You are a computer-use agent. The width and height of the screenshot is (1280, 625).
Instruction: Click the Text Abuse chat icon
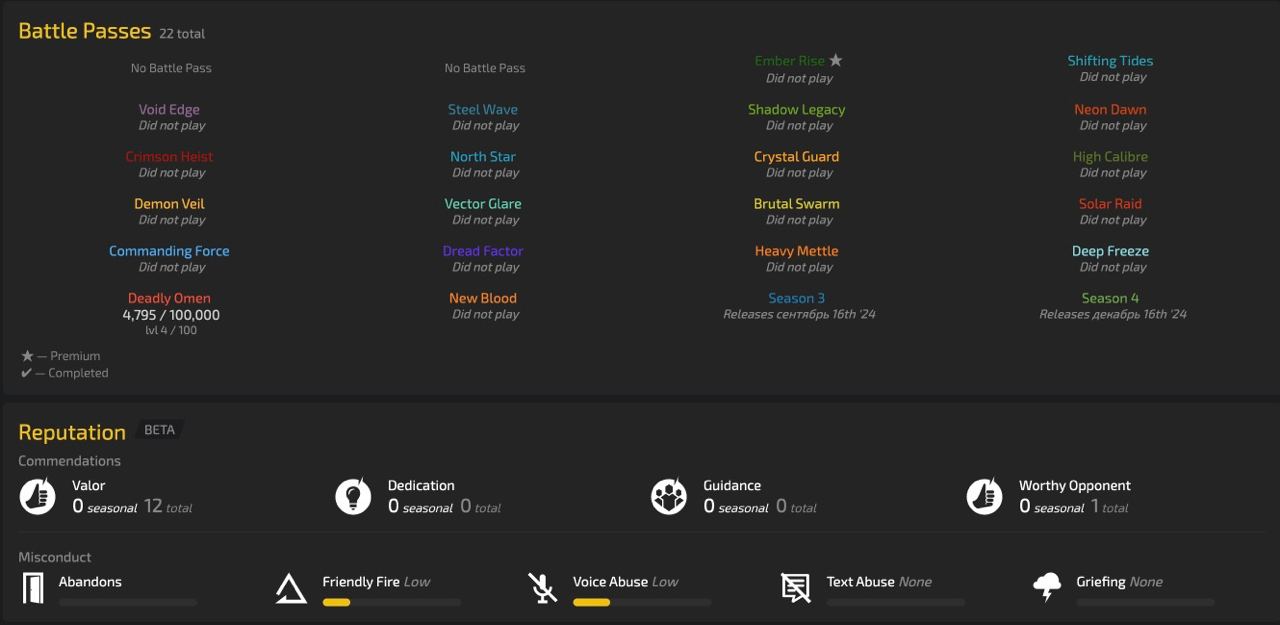pyautogui.click(x=795, y=588)
